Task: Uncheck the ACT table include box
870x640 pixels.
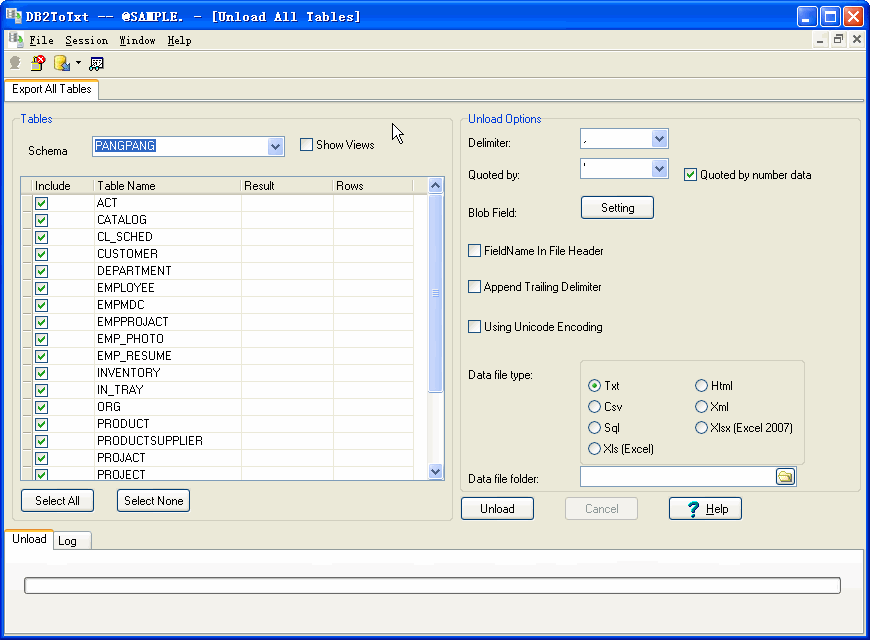Action: pos(42,203)
